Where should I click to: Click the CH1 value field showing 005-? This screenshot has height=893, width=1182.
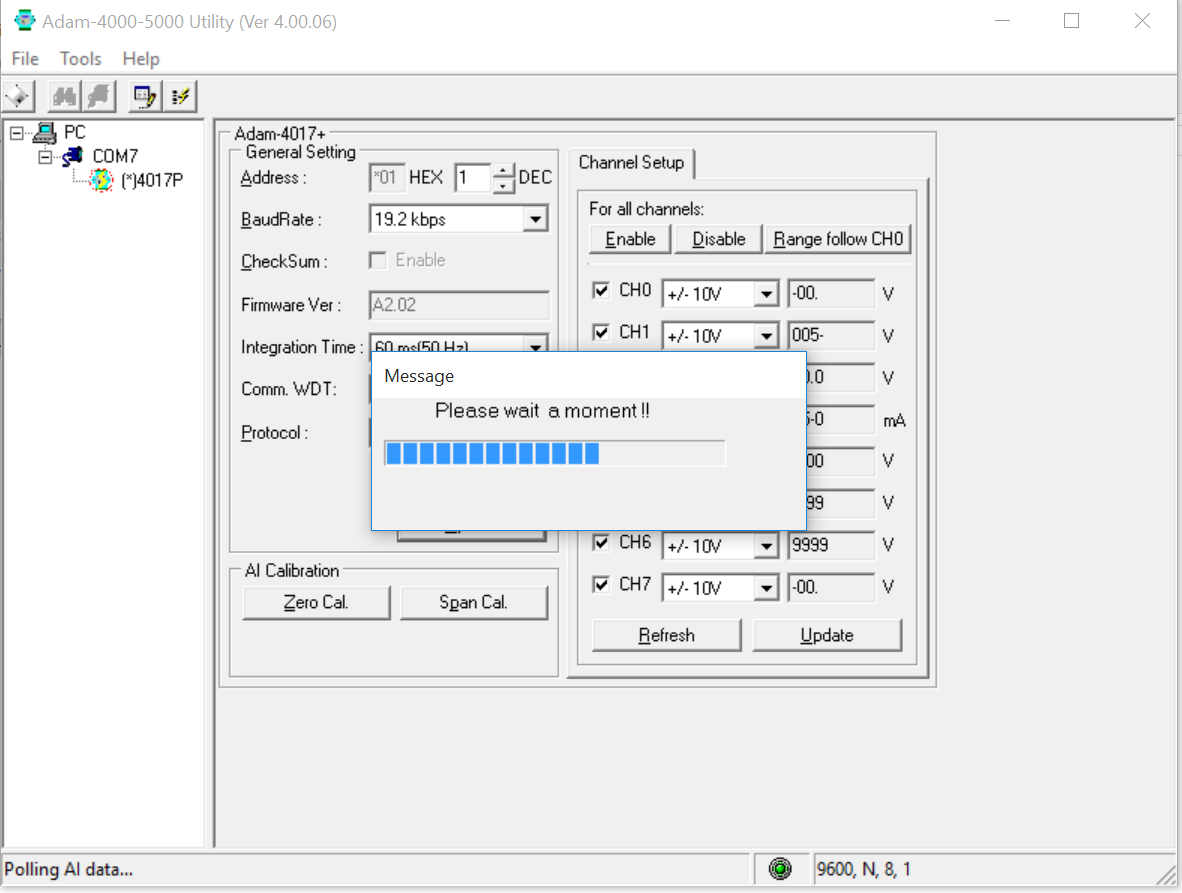(831, 335)
